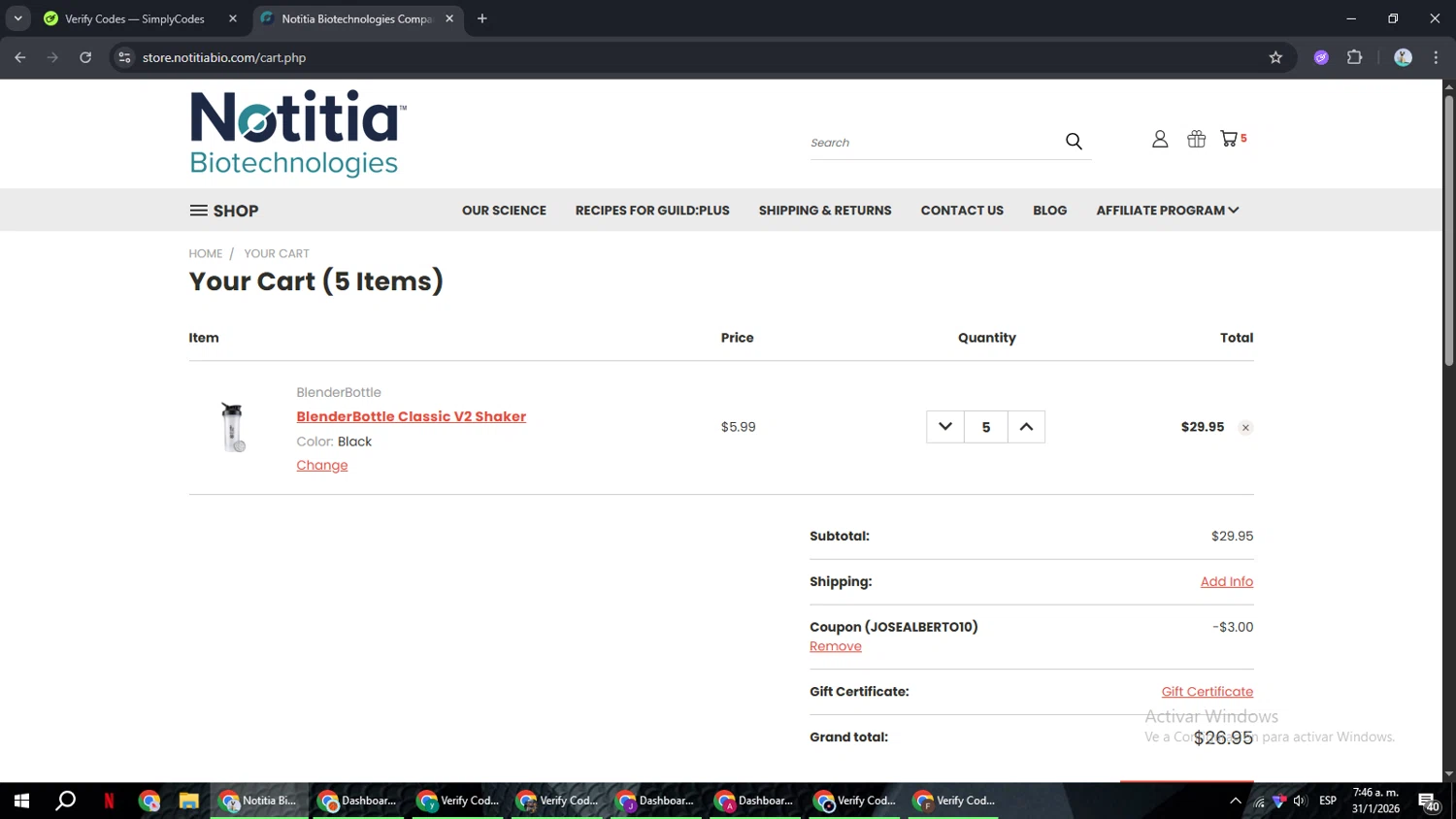The width and height of the screenshot is (1456, 819).
Task: Open the gift certificates icon
Action: click(x=1197, y=139)
